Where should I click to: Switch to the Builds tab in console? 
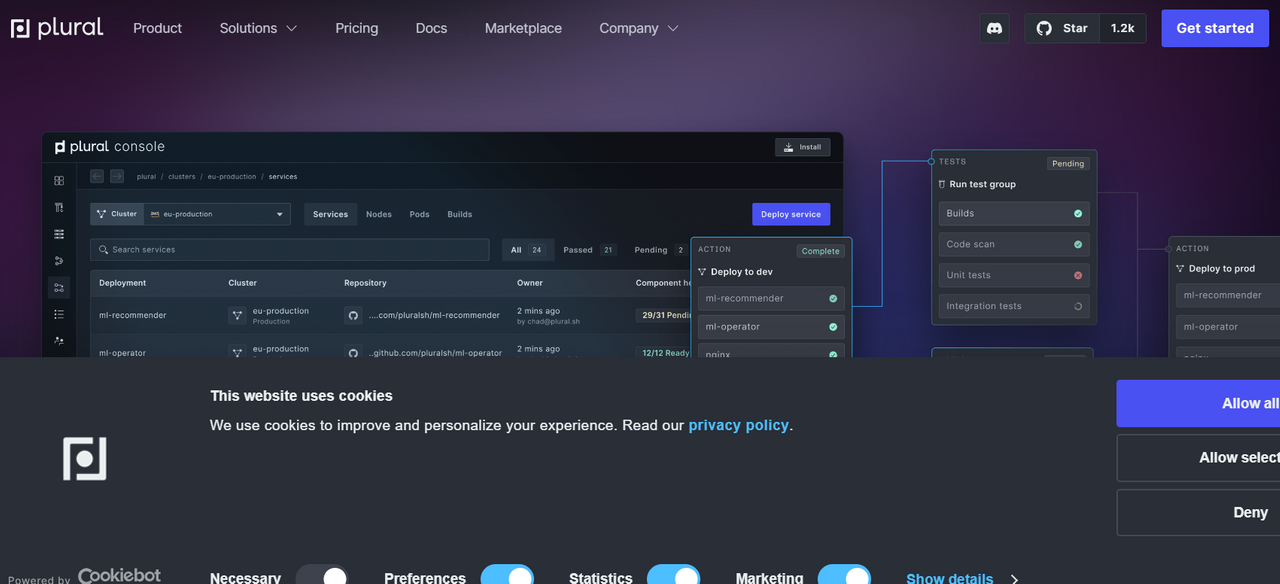(460, 214)
